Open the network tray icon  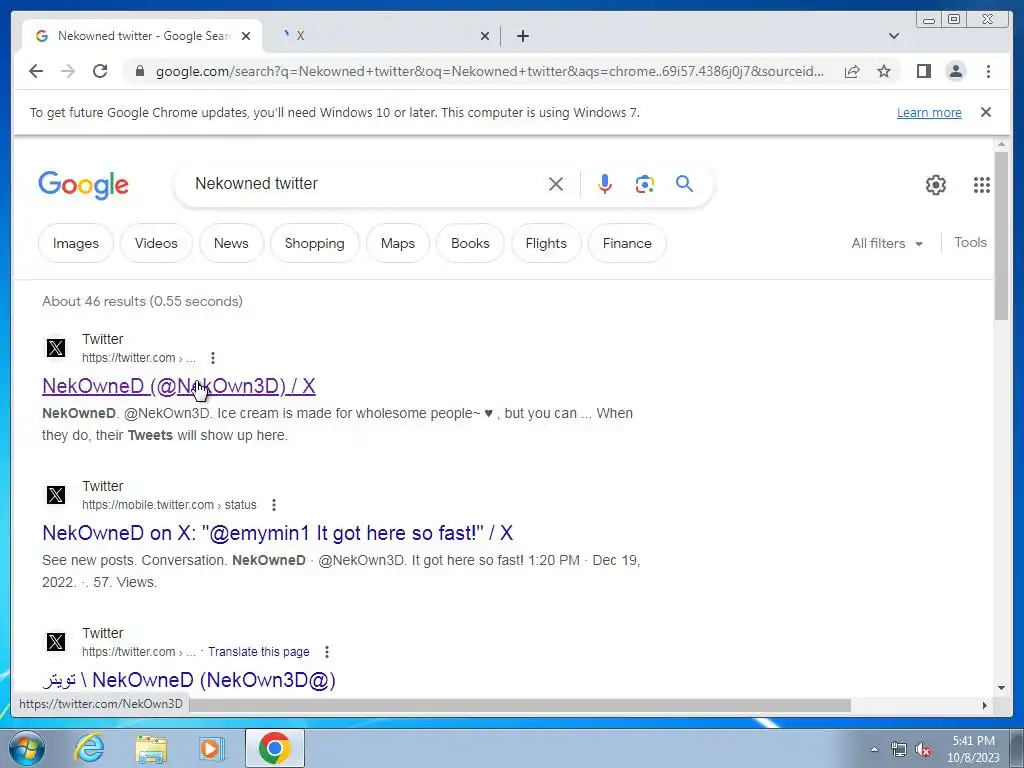click(899, 750)
